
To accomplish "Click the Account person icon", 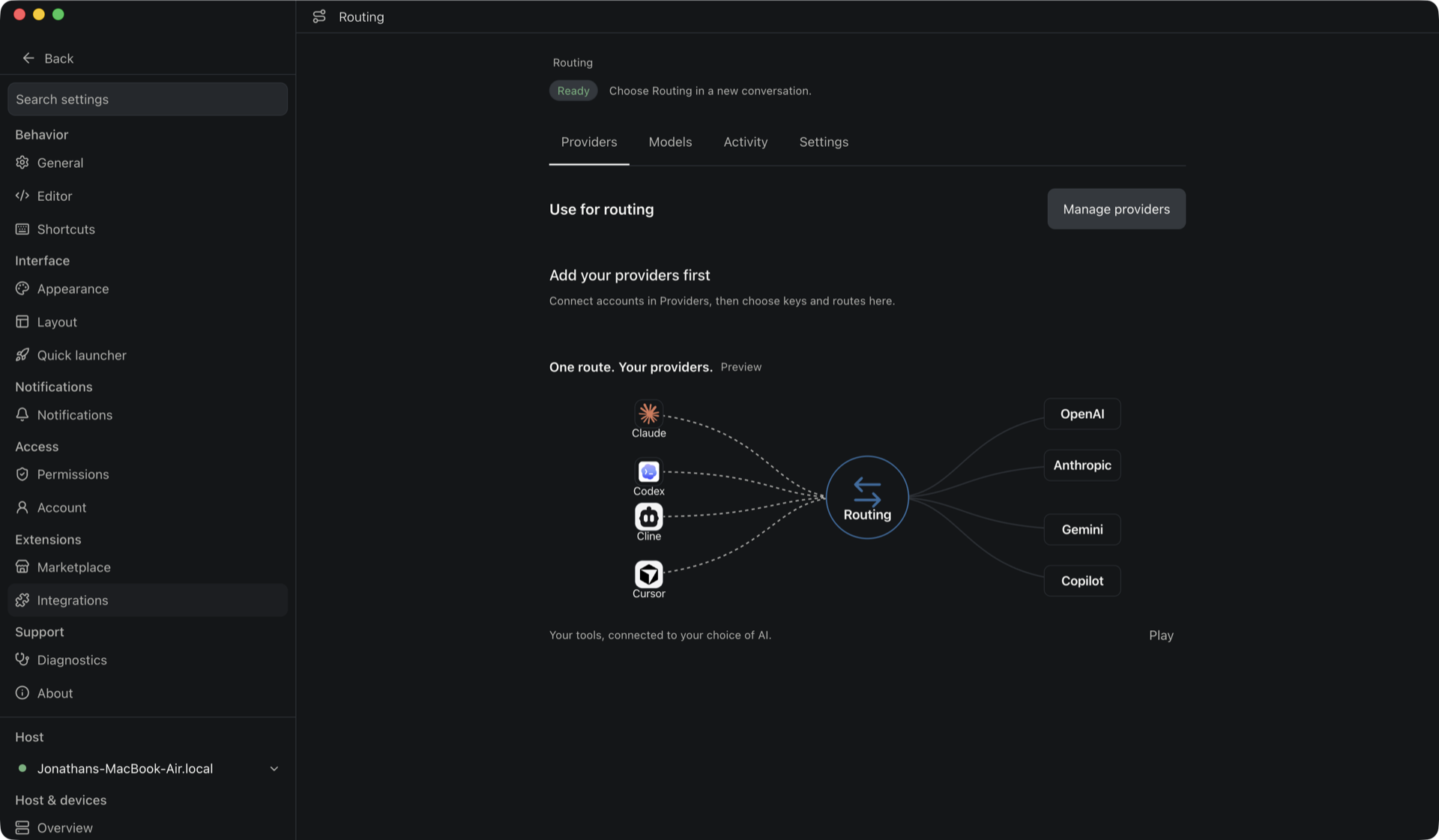I will pos(22,507).
